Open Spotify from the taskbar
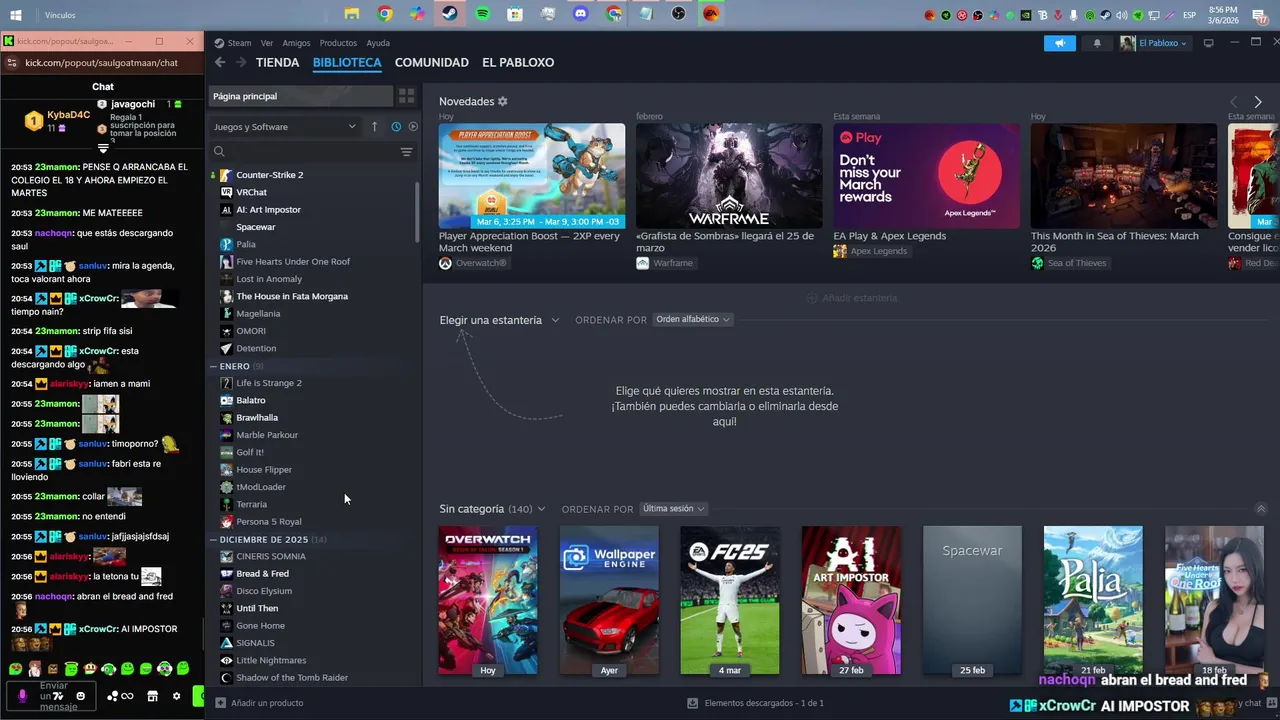Viewport: 1280px width, 720px height. [x=483, y=14]
